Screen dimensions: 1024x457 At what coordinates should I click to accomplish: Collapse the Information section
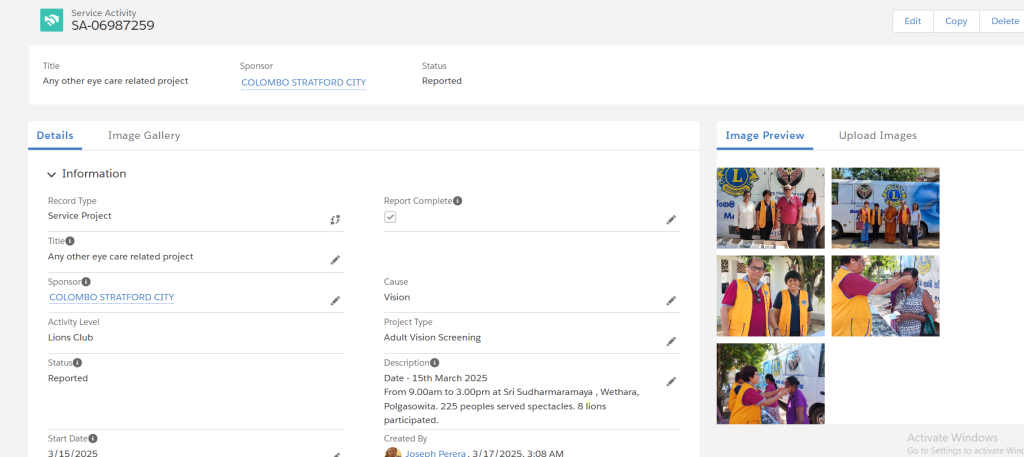(52, 174)
